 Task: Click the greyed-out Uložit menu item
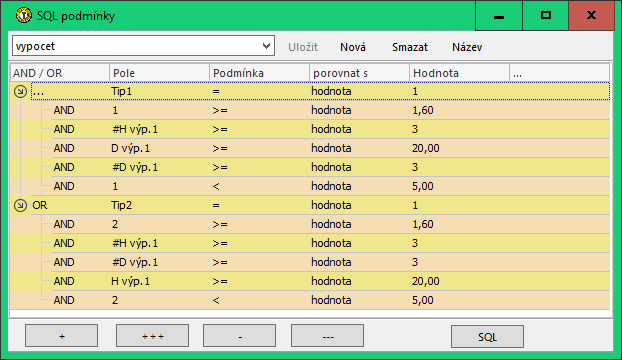point(303,47)
